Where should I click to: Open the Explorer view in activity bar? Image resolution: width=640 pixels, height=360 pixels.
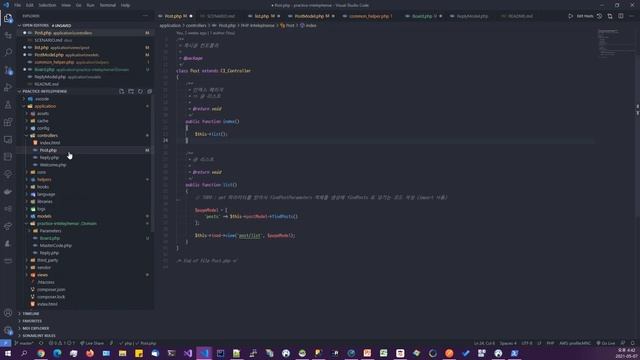point(8,18)
